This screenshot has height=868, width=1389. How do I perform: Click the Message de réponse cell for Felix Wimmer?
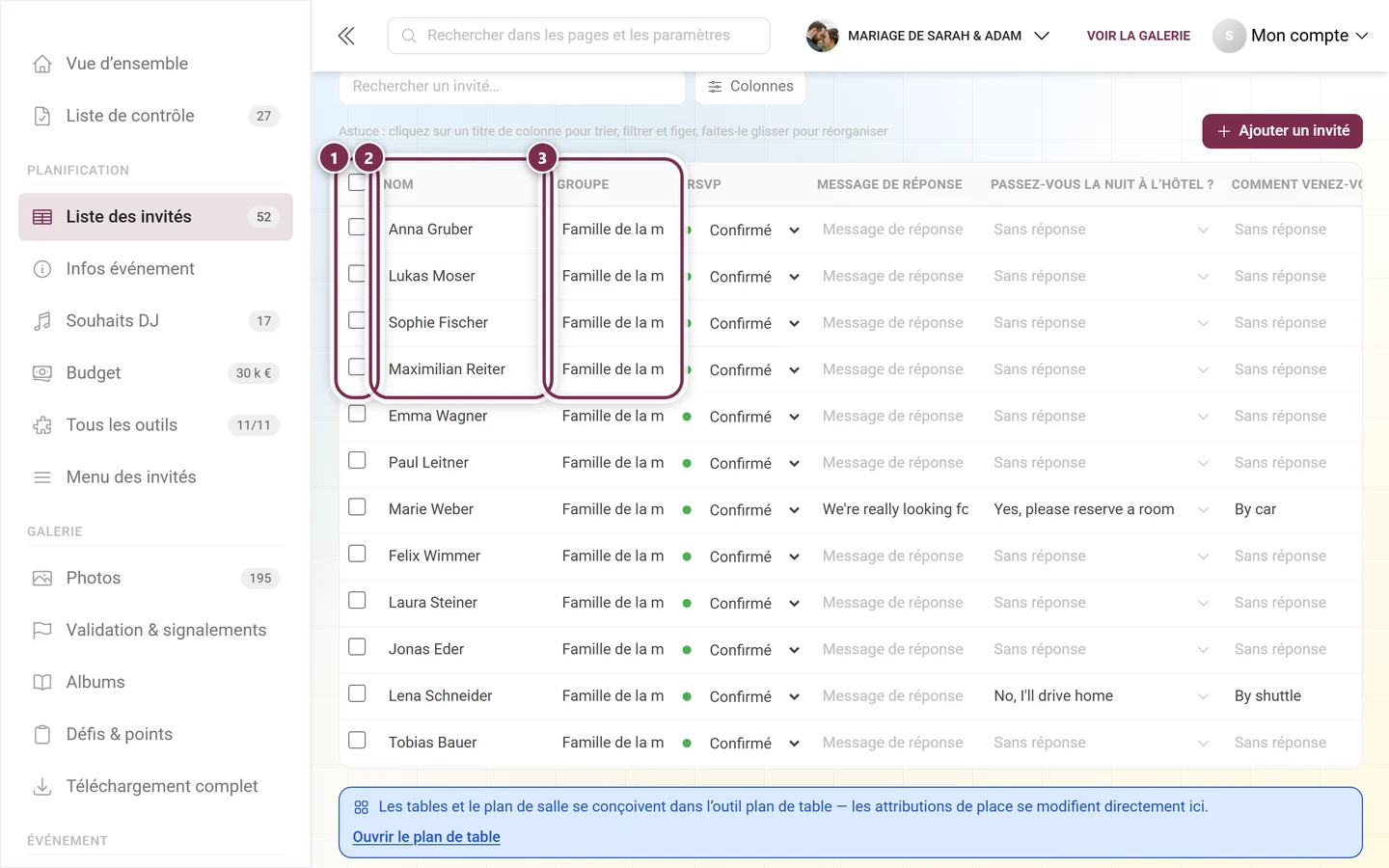[x=893, y=556]
